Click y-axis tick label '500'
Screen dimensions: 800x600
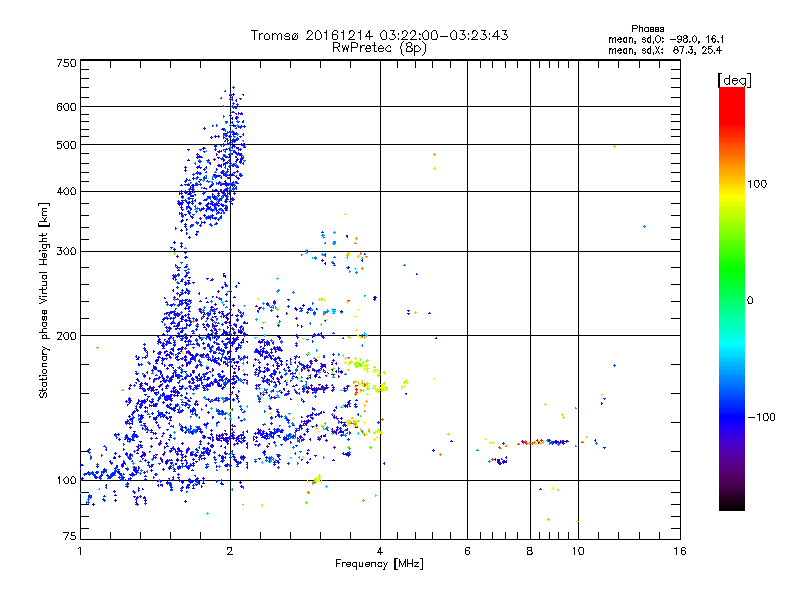point(66,144)
